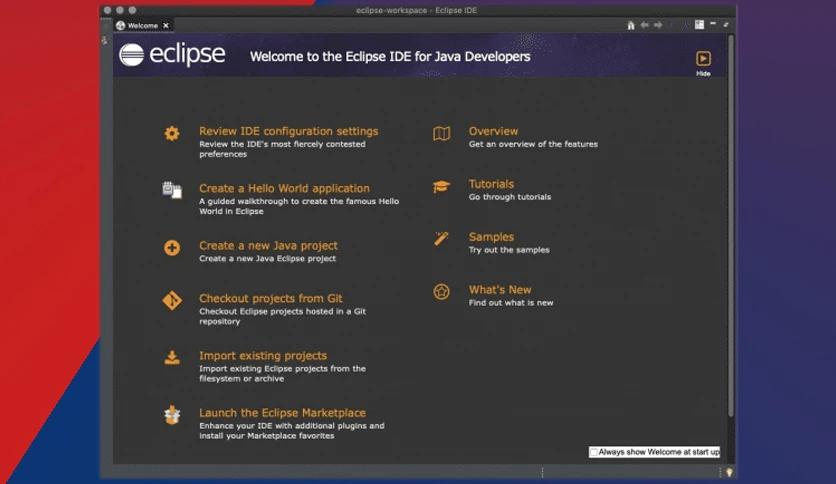Click the Home icon in Welcome toolbar
The image size is (836, 484).
pyautogui.click(x=631, y=25)
